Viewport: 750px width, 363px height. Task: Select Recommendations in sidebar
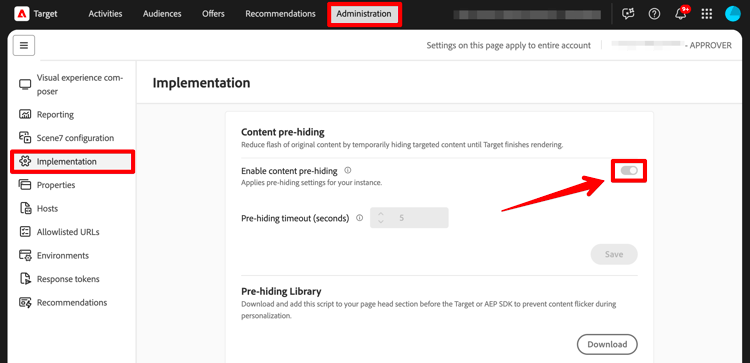click(72, 302)
